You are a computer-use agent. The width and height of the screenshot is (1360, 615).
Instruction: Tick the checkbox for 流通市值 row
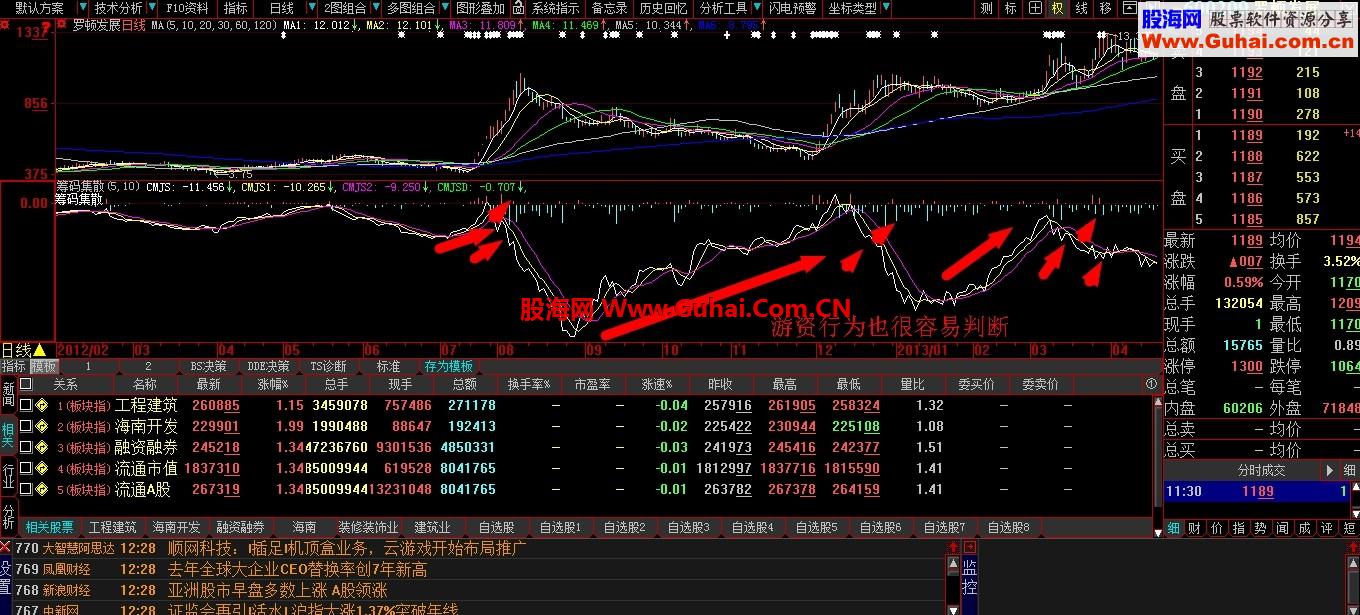(x=26, y=468)
